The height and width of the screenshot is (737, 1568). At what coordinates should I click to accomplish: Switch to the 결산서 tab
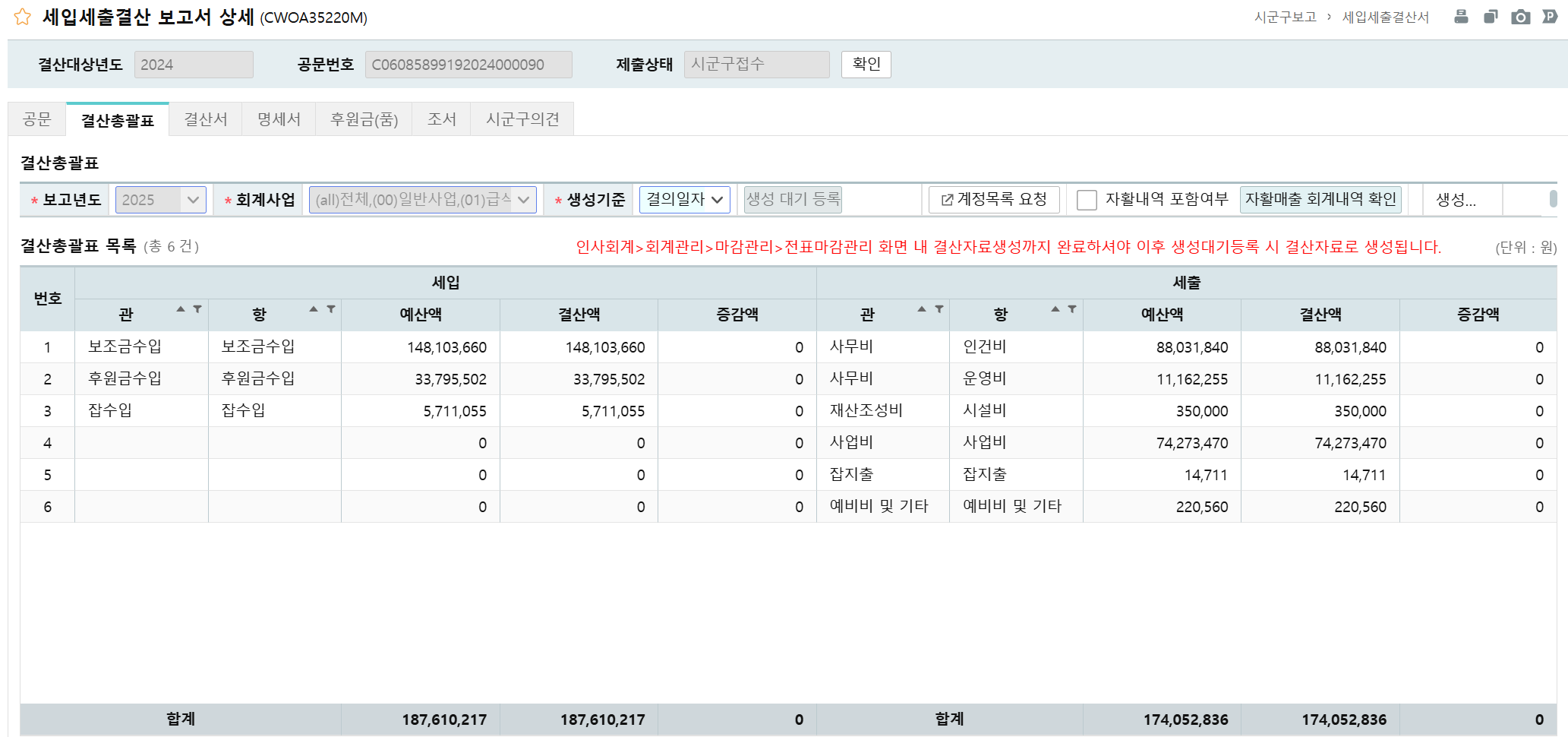[x=205, y=119]
